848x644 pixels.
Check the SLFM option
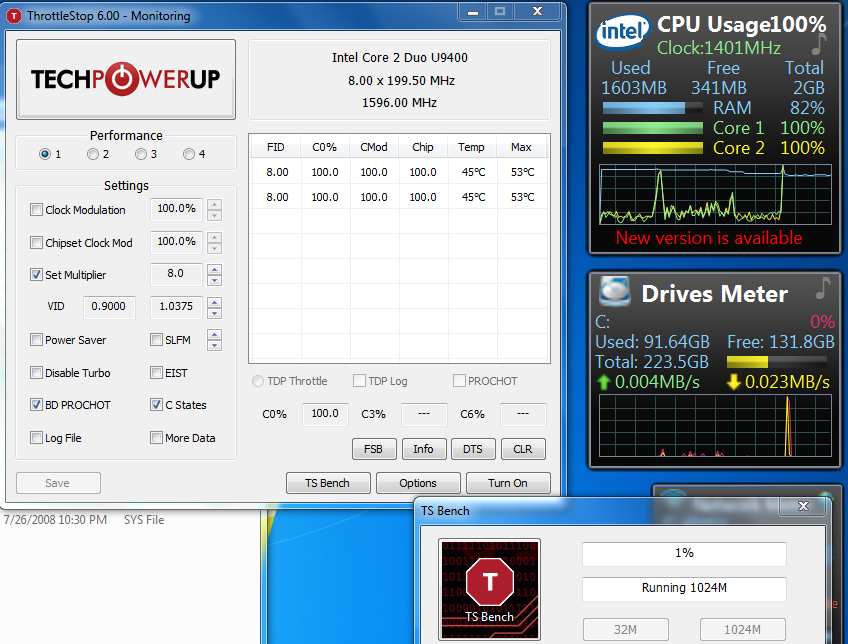point(156,340)
